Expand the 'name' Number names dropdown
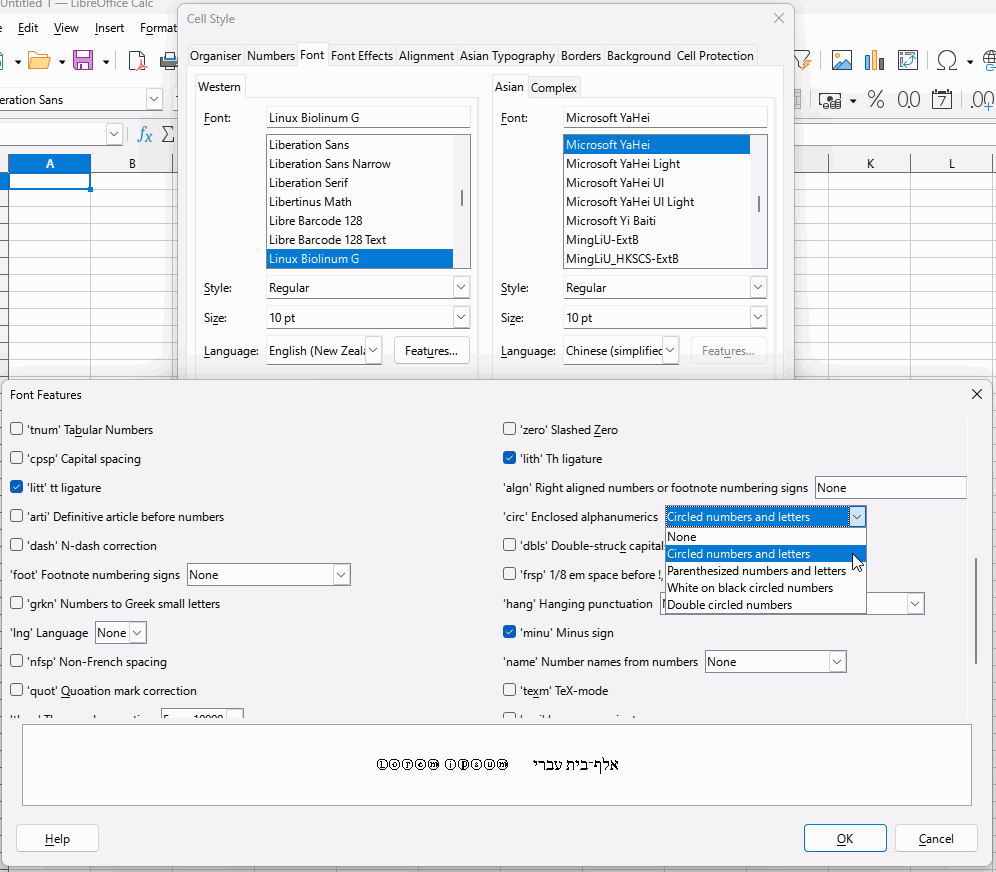996x872 pixels. click(837, 662)
